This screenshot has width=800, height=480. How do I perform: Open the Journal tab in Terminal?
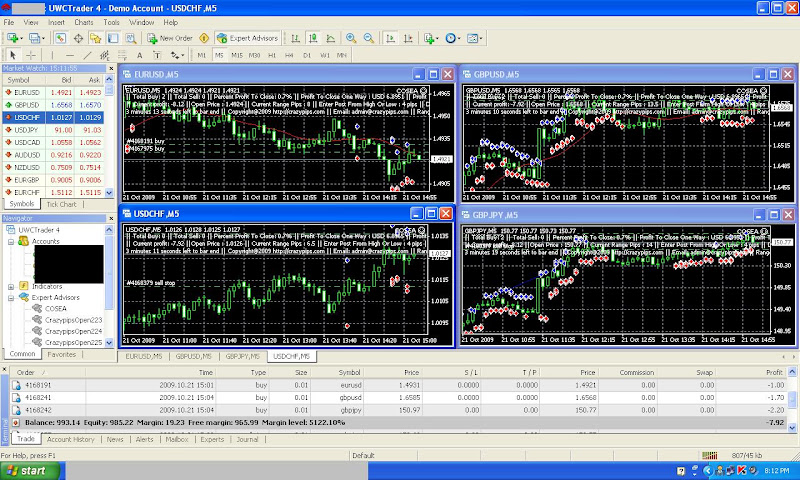(247, 439)
